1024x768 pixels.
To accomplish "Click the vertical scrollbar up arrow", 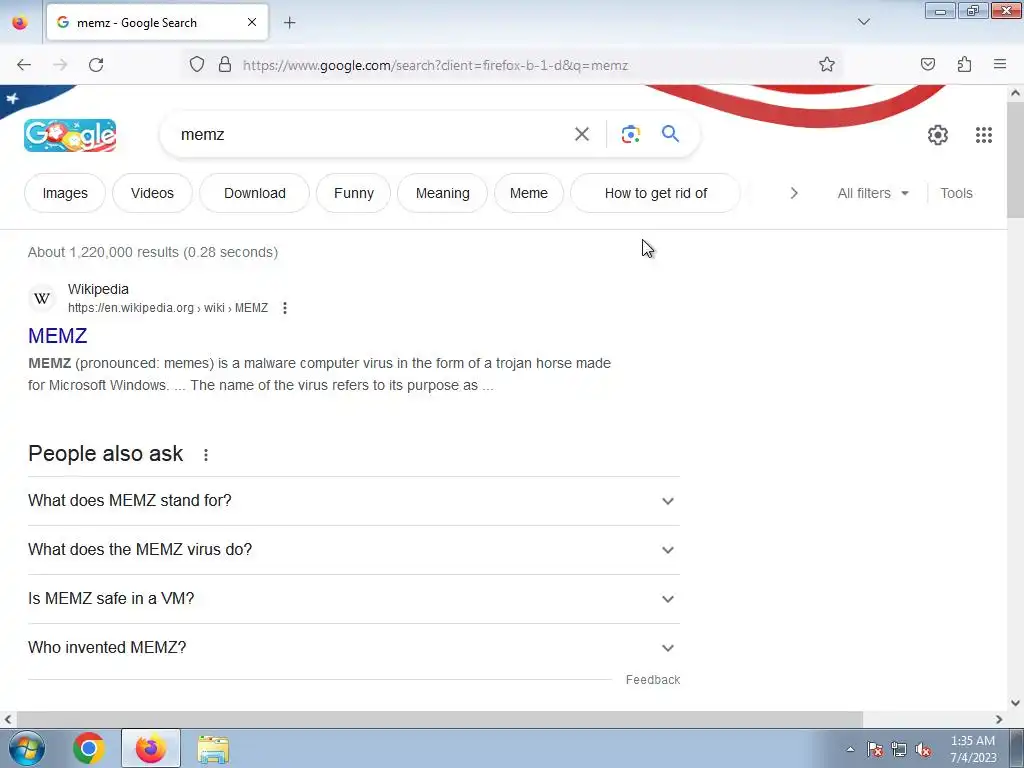I will pos(1015,93).
